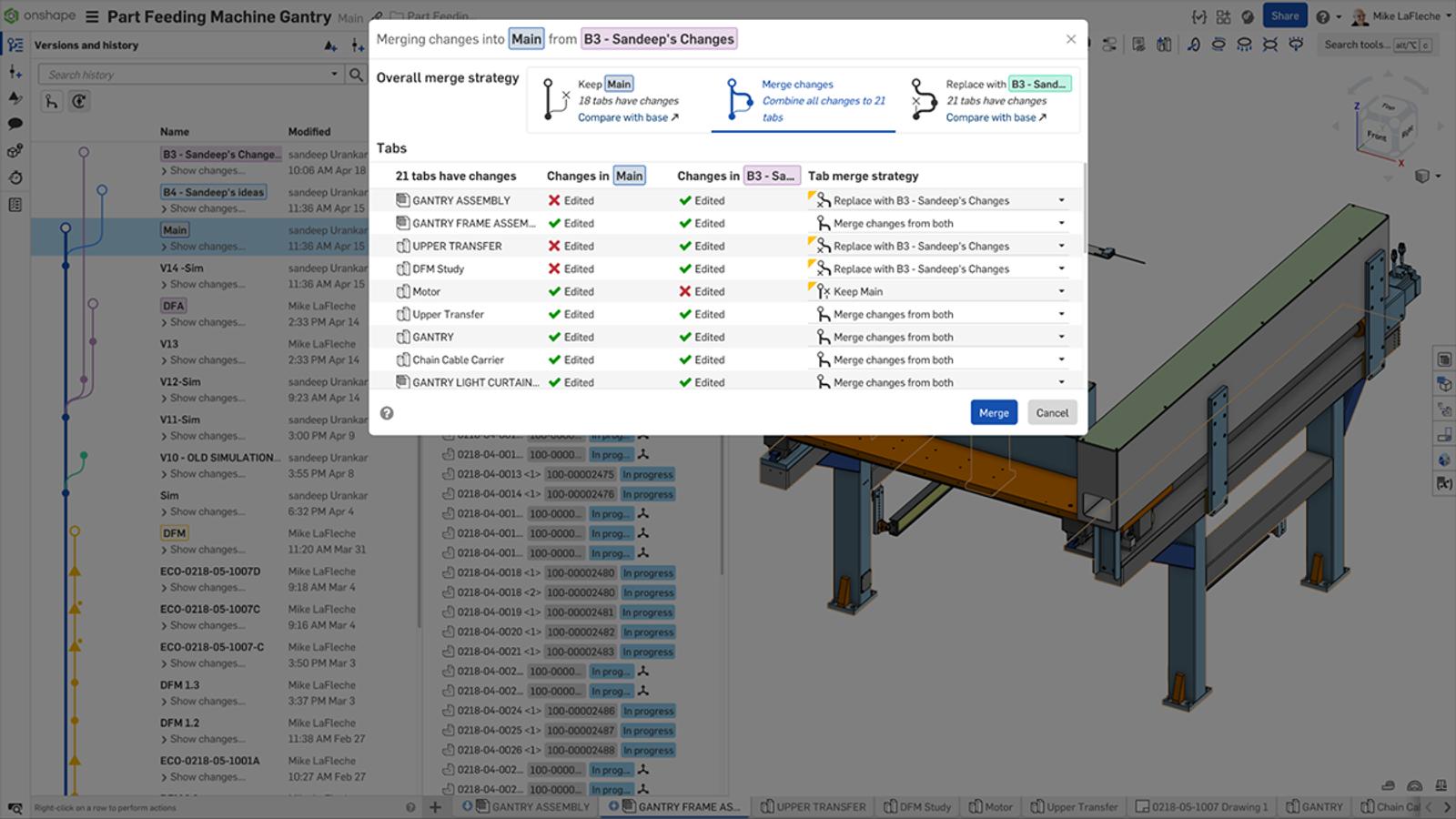Click the branch graph filter icon
This screenshot has width=1456, height=819.
pyautogui.click(x=52, y=102)
